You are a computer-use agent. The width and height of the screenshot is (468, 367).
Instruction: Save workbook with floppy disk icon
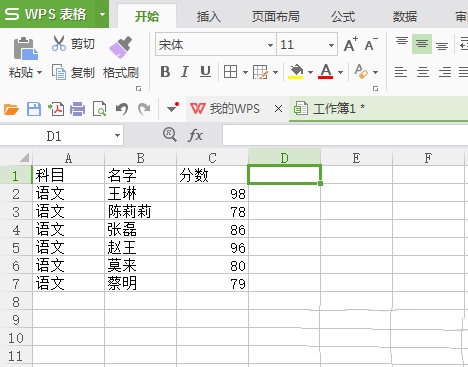pos(34,109)
